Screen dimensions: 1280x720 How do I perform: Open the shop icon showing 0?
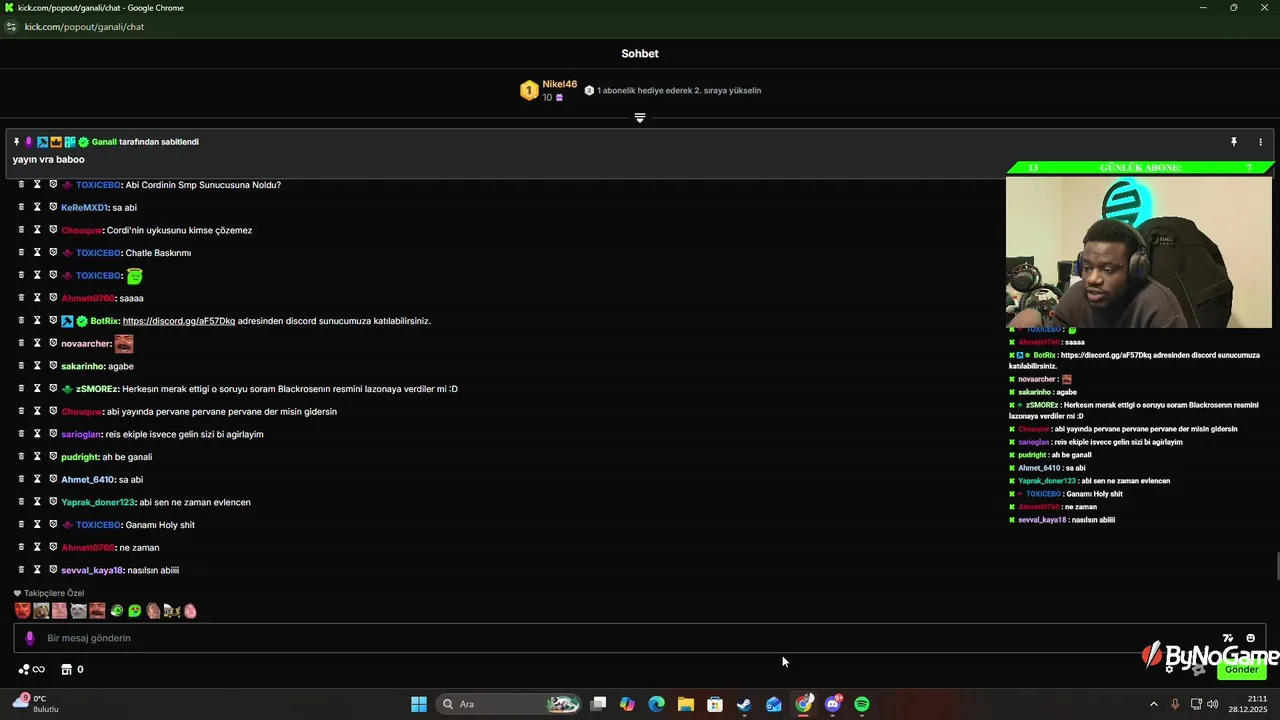[72, 669]
